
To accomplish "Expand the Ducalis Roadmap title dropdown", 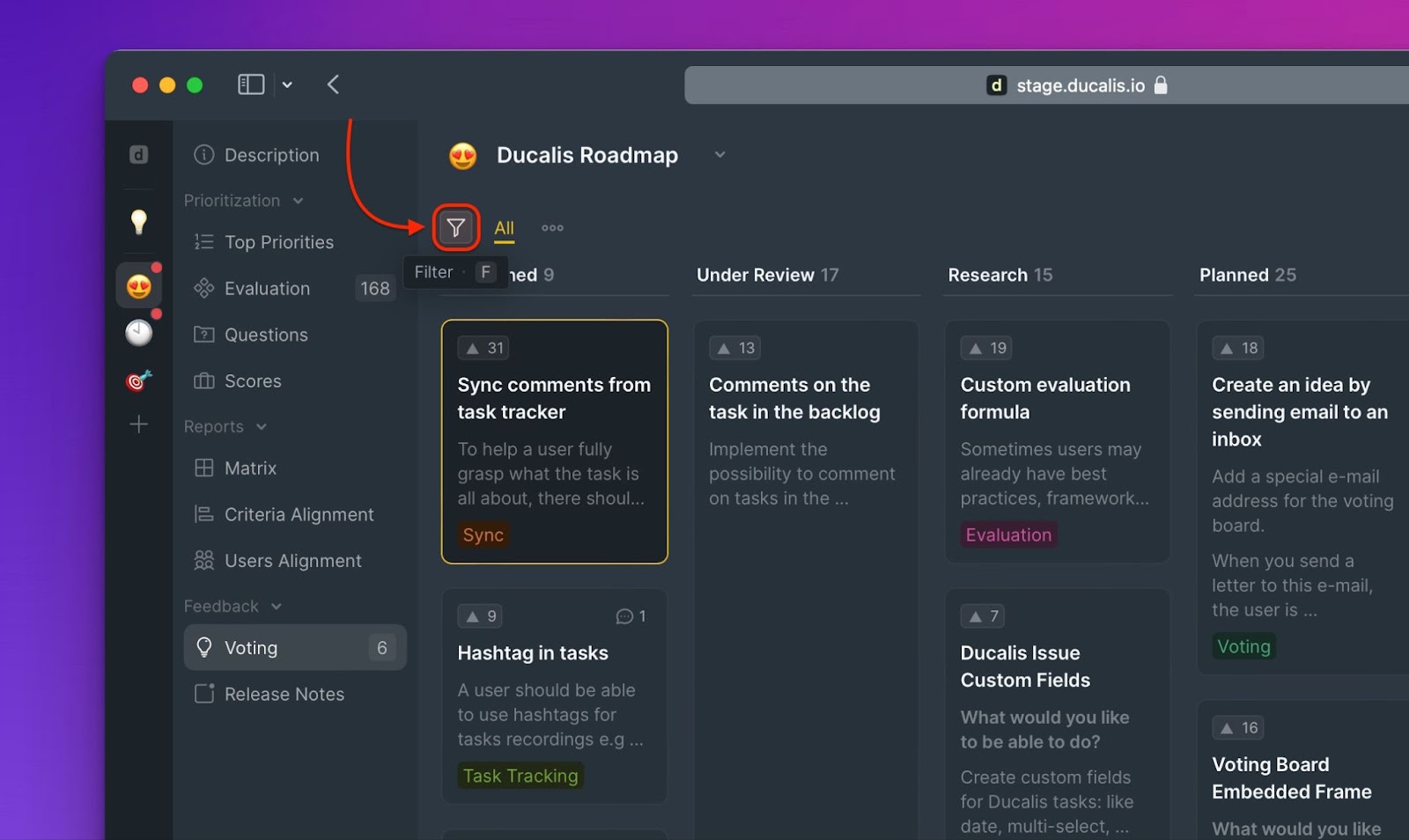I will 719,155.
